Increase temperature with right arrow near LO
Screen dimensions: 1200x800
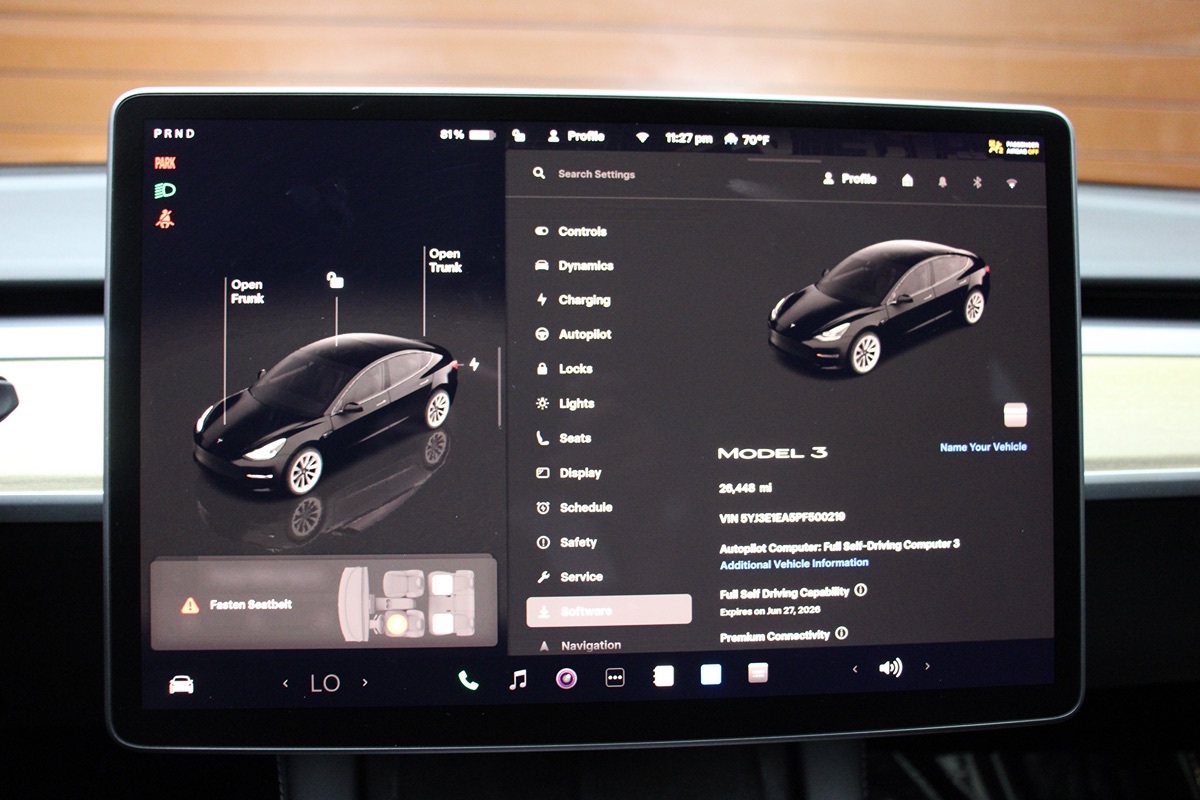[x=365, y=683]
